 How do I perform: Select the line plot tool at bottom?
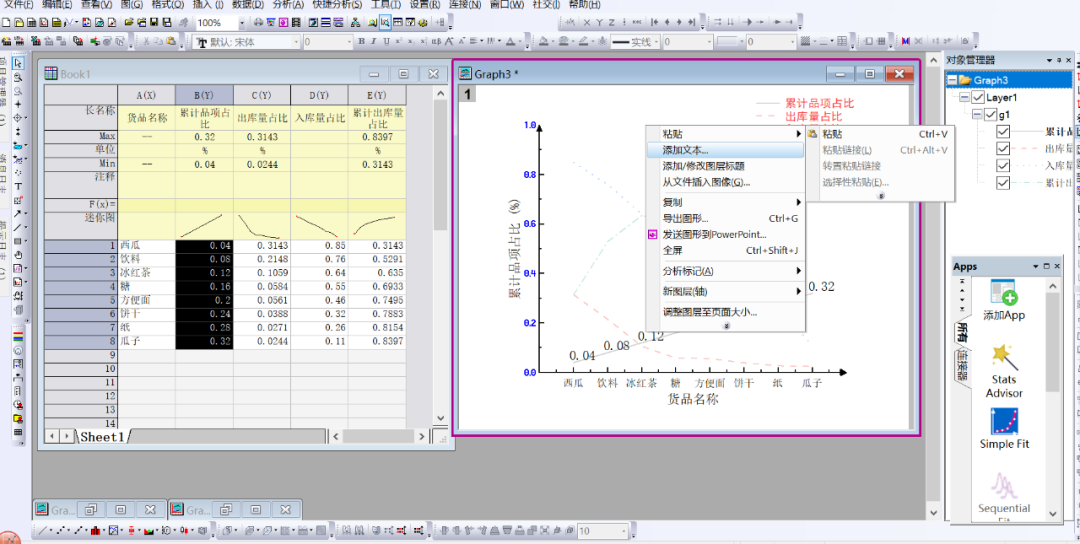pyautogui.click(x=43, y=530)
